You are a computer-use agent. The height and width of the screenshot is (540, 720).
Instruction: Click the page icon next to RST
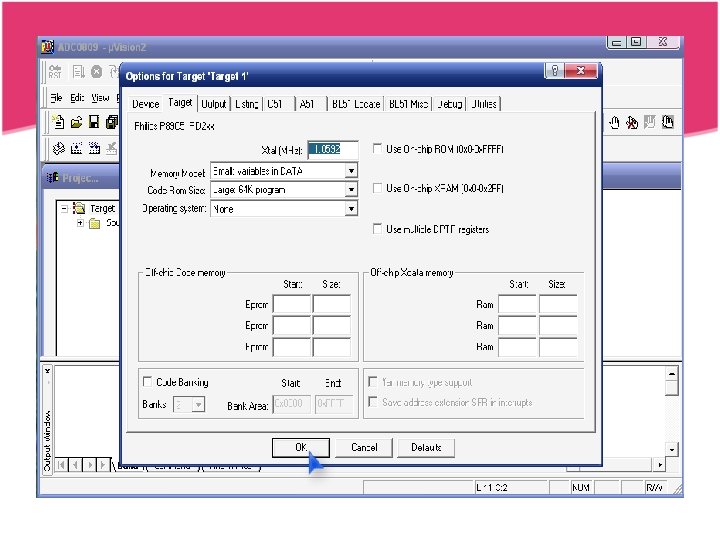tap(79, 72)
